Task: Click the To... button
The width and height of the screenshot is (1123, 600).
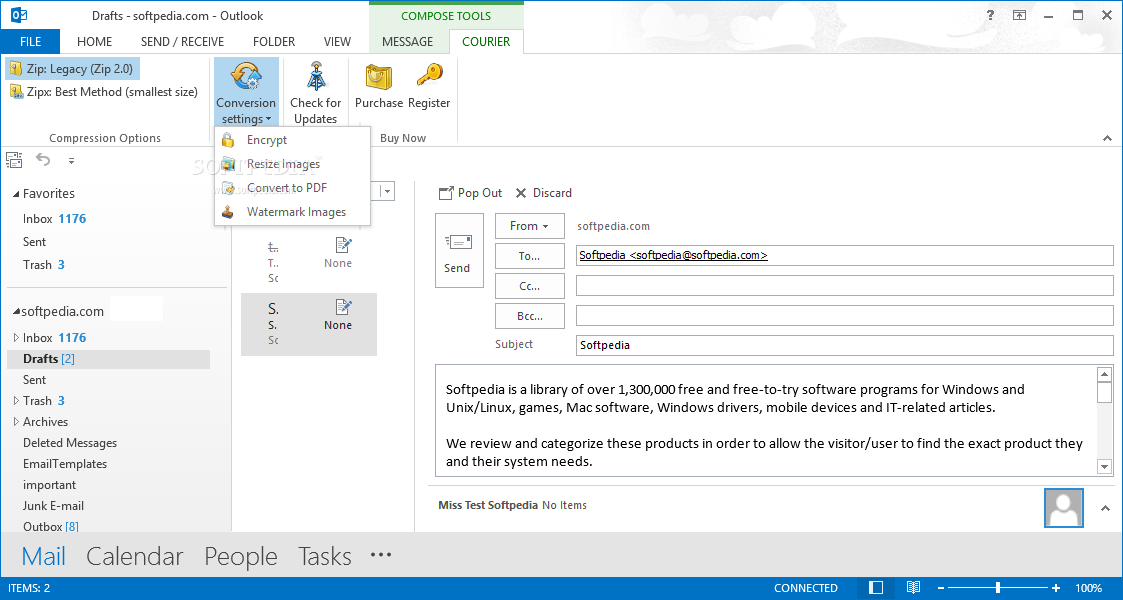Action: click(529, 256)
